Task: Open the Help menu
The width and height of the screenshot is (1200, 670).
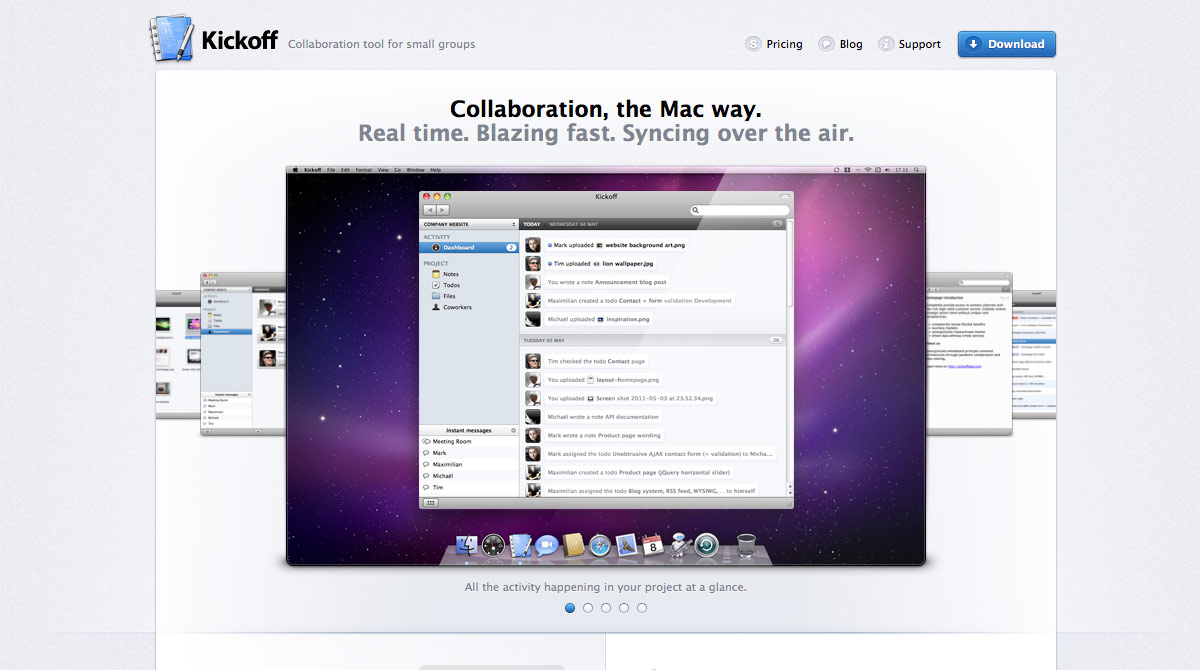Action: click(436, 170)
